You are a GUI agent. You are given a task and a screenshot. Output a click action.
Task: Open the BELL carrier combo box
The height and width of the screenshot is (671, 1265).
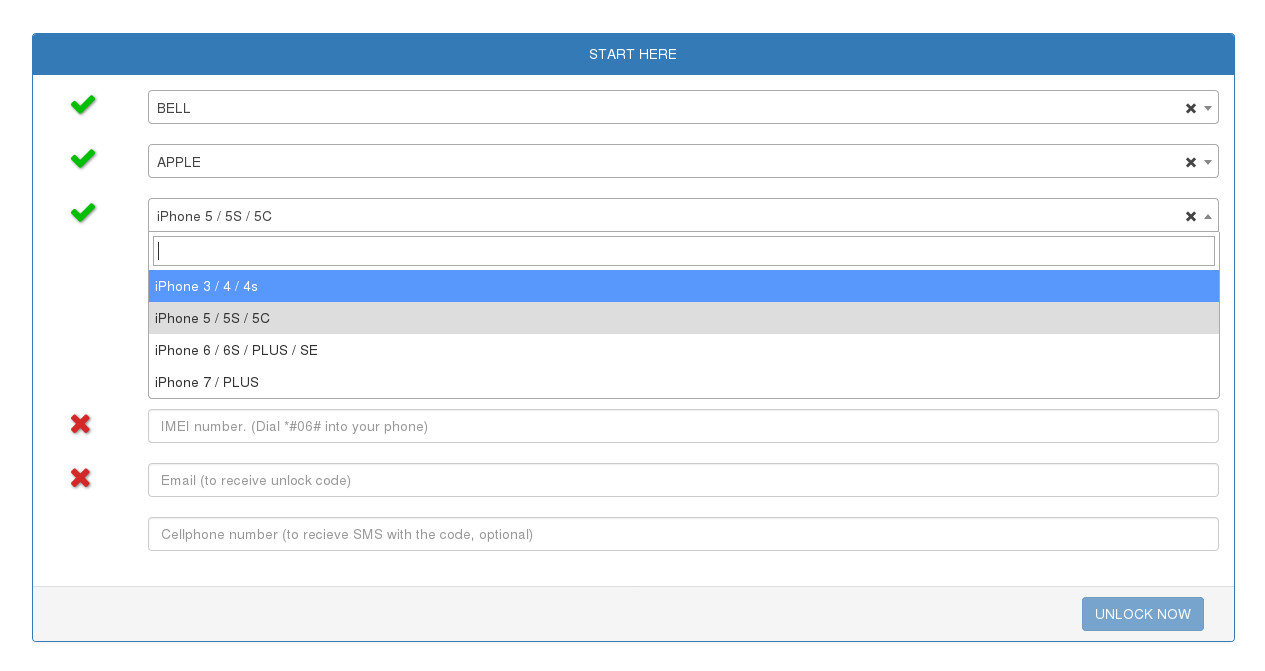[x=683, y=108]
